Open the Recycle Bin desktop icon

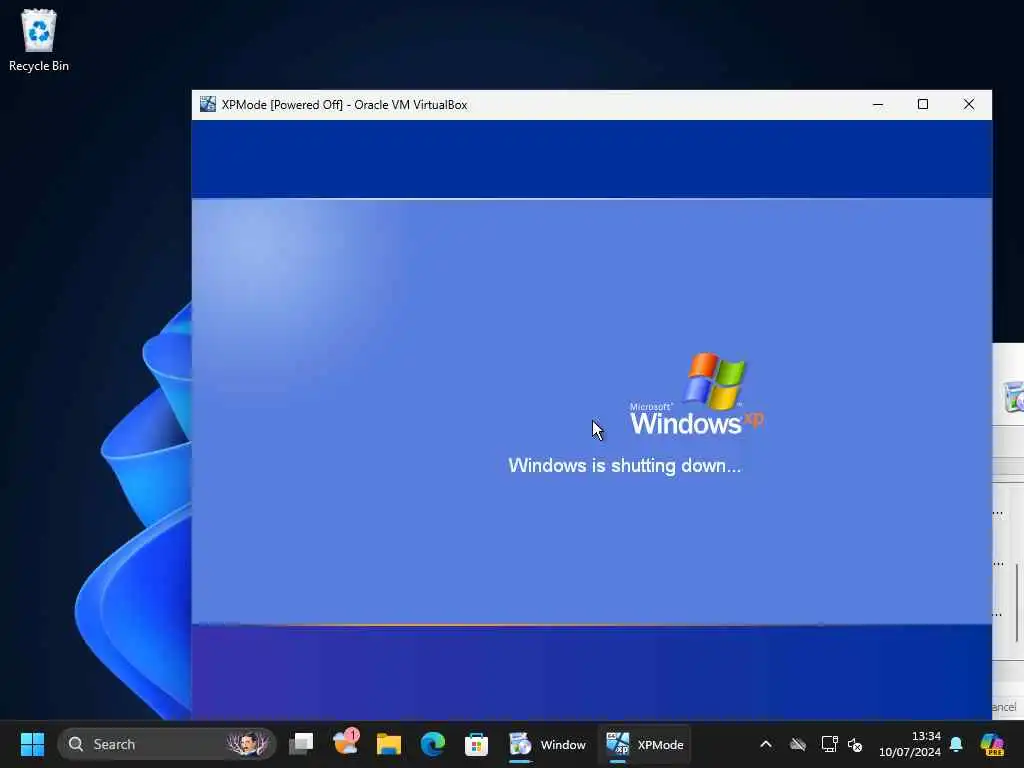pyautogui.click(x=39, y=40)
